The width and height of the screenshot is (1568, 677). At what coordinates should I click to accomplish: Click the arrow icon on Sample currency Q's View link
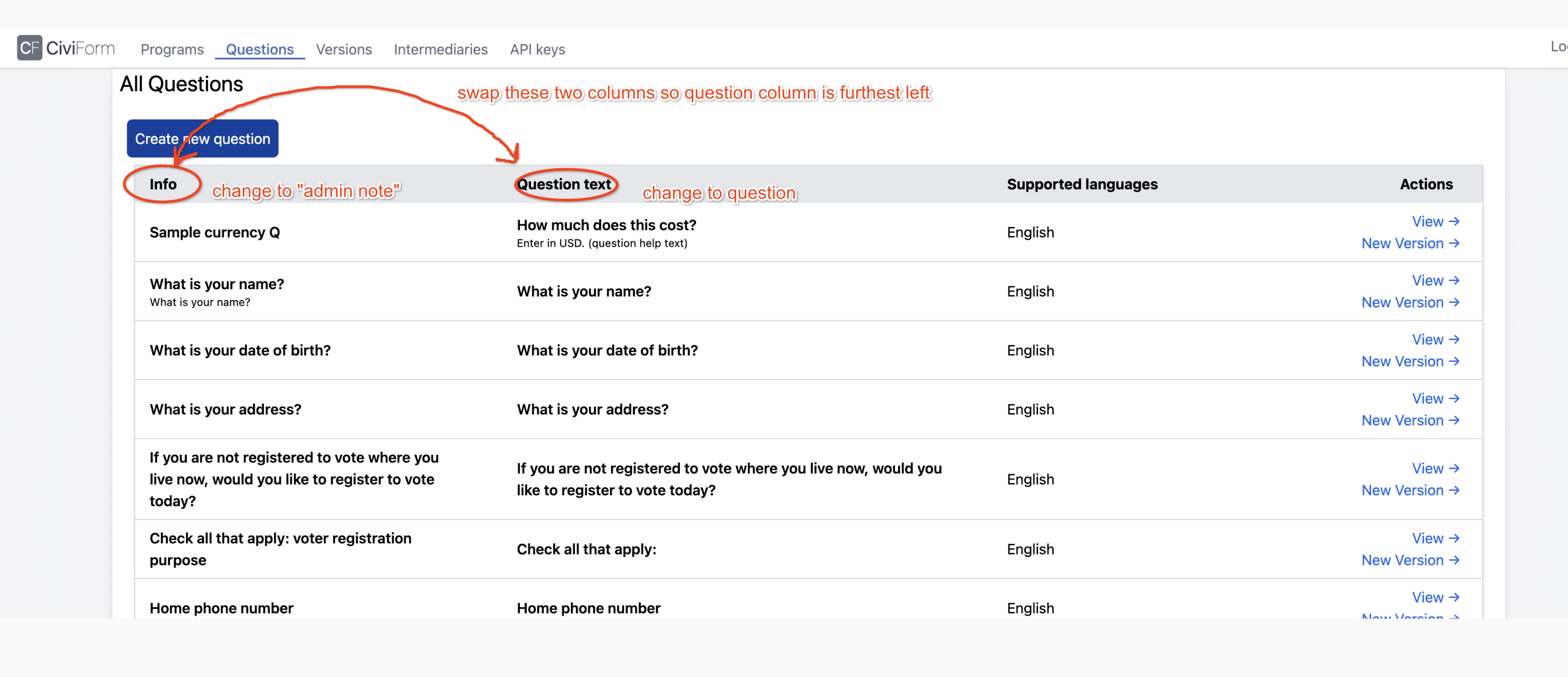(1455, 221)
